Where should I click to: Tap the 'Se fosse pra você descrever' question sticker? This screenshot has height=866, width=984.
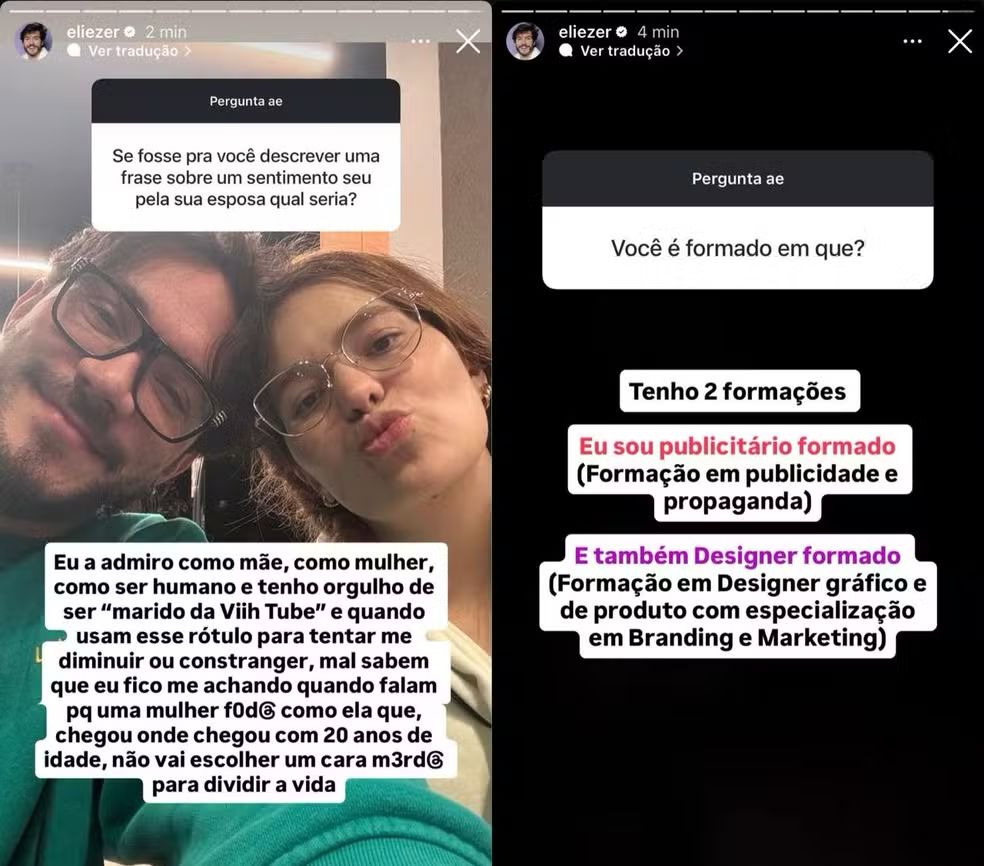[246, 155]
